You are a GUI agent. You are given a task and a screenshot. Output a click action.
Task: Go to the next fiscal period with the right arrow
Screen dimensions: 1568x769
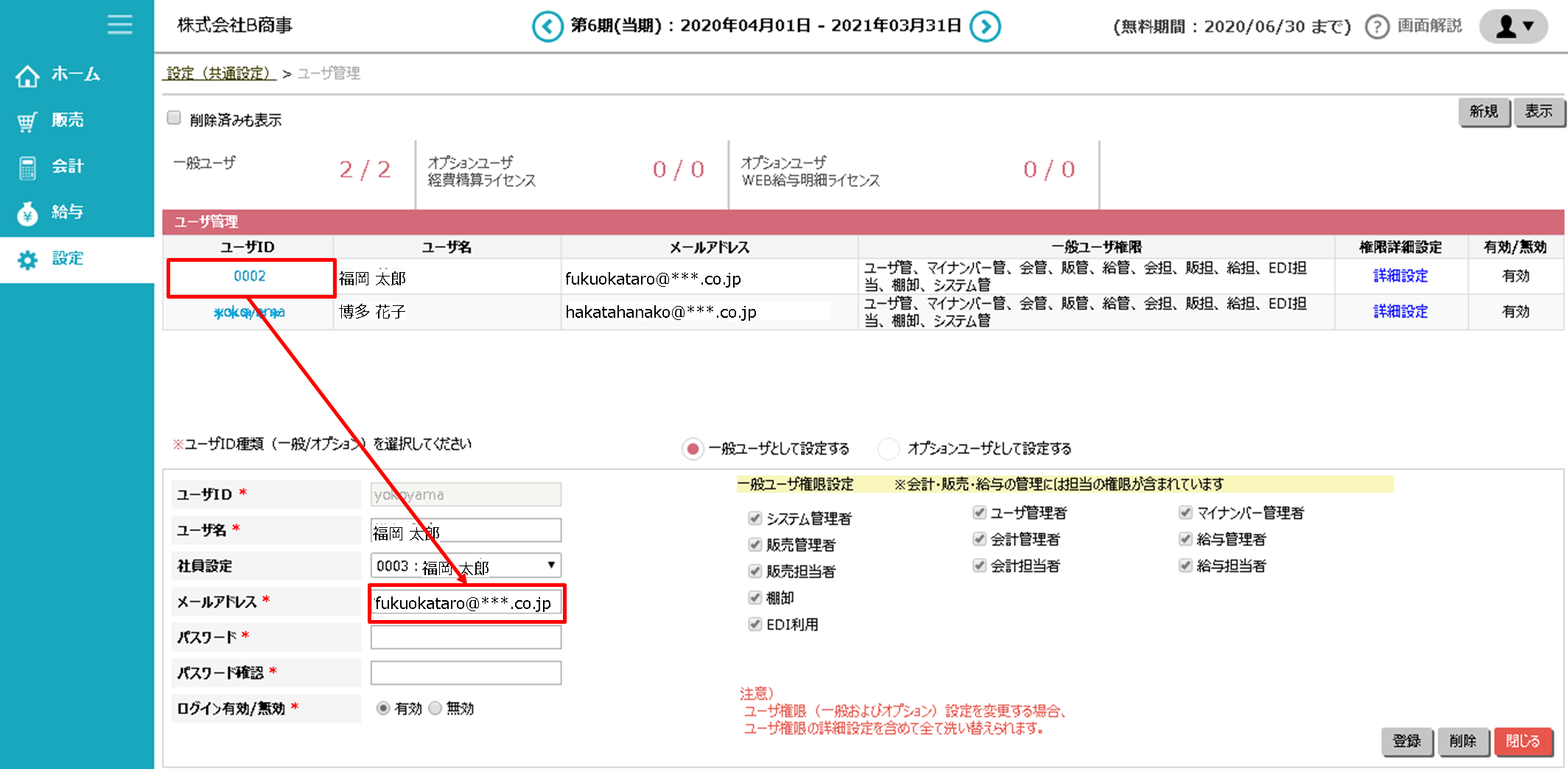coord(985,26)
